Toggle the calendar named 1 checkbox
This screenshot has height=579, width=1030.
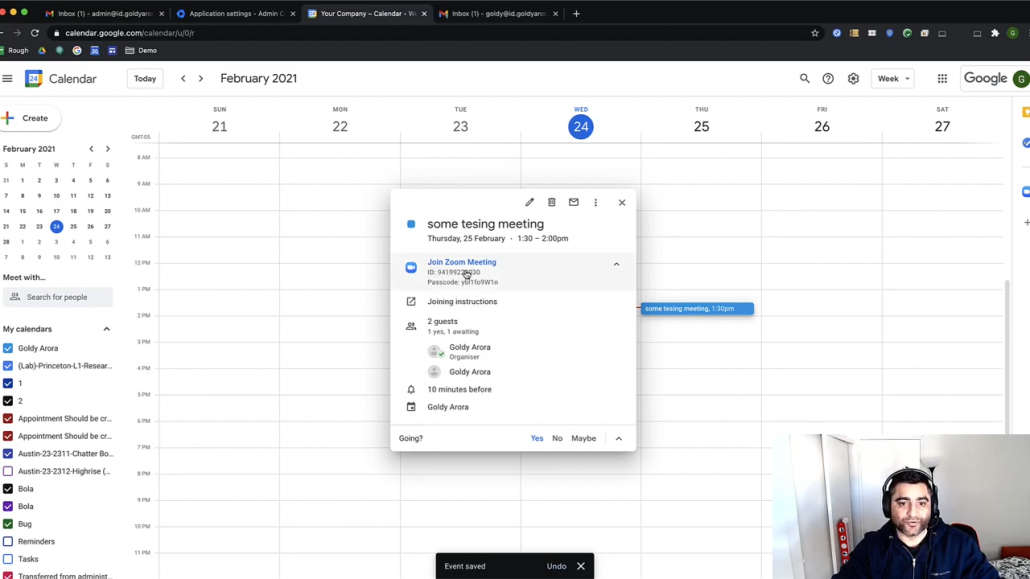click(8, 383)
